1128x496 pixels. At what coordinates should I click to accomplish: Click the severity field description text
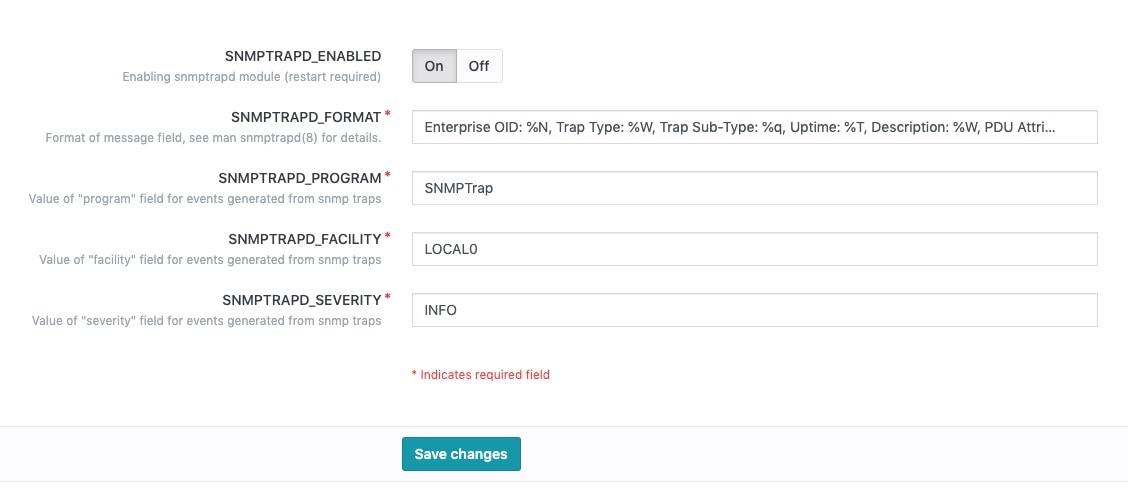tap(206, 320)
